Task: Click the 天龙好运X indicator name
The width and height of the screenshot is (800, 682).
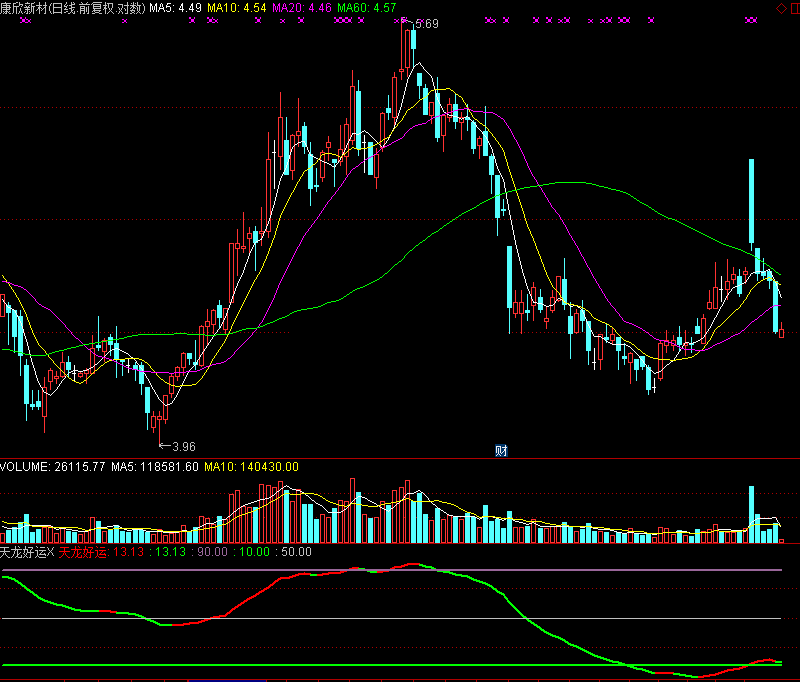Action: 27,552
